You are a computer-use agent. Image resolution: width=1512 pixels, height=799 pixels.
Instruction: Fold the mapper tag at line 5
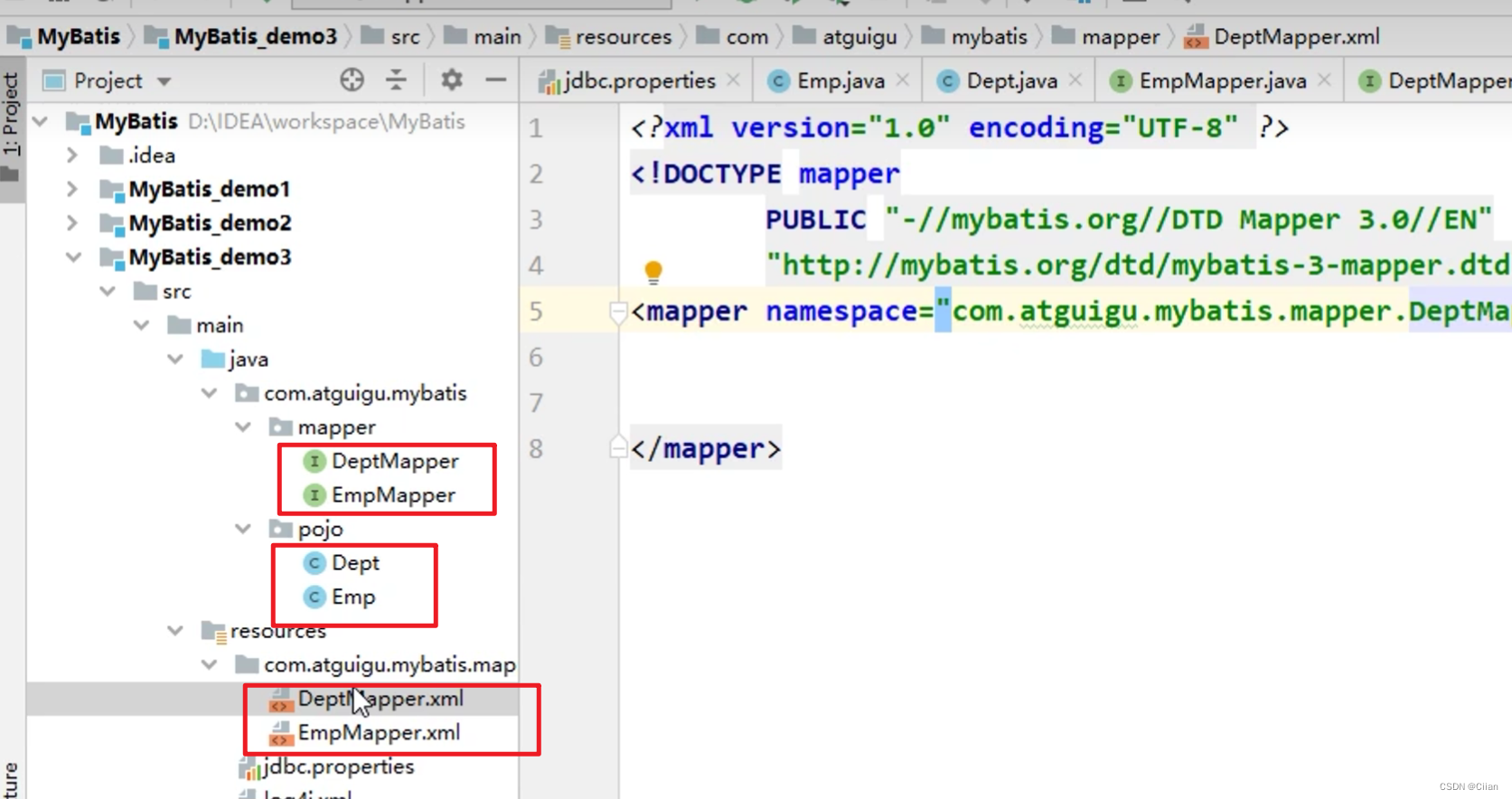pos(618,313)
